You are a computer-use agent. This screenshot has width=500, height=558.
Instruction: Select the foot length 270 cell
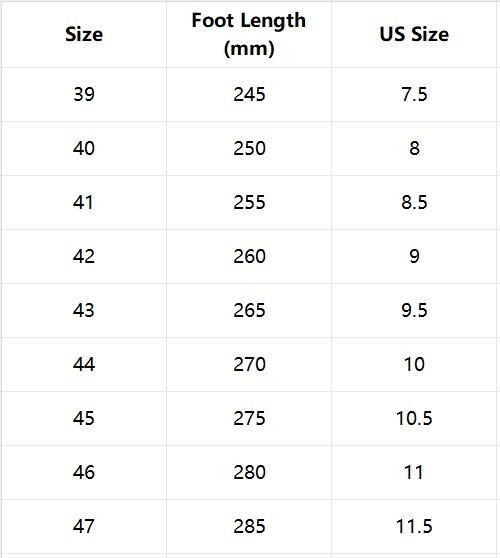[x=249, y=364]
